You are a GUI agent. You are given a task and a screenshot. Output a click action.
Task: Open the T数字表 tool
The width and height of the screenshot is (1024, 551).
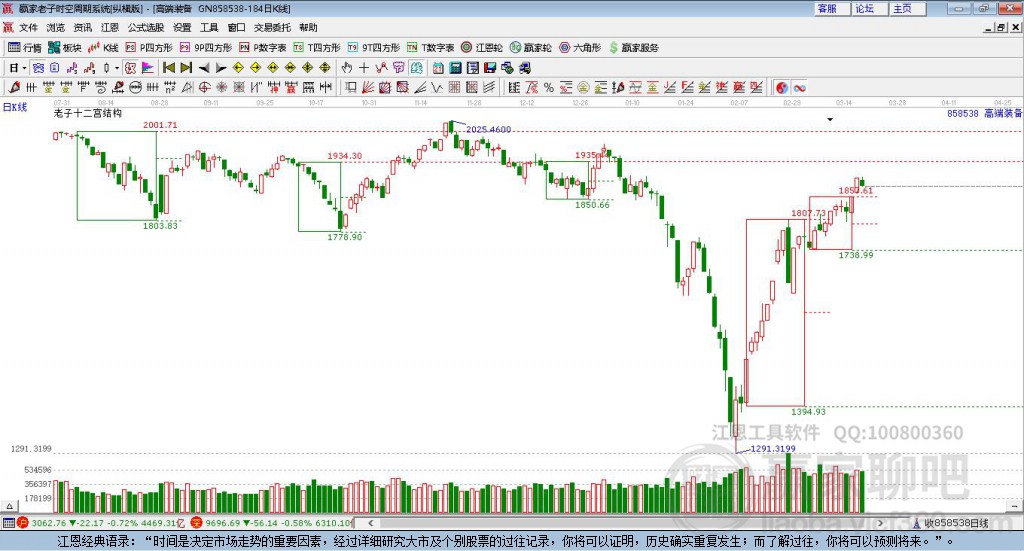[430, 48]
